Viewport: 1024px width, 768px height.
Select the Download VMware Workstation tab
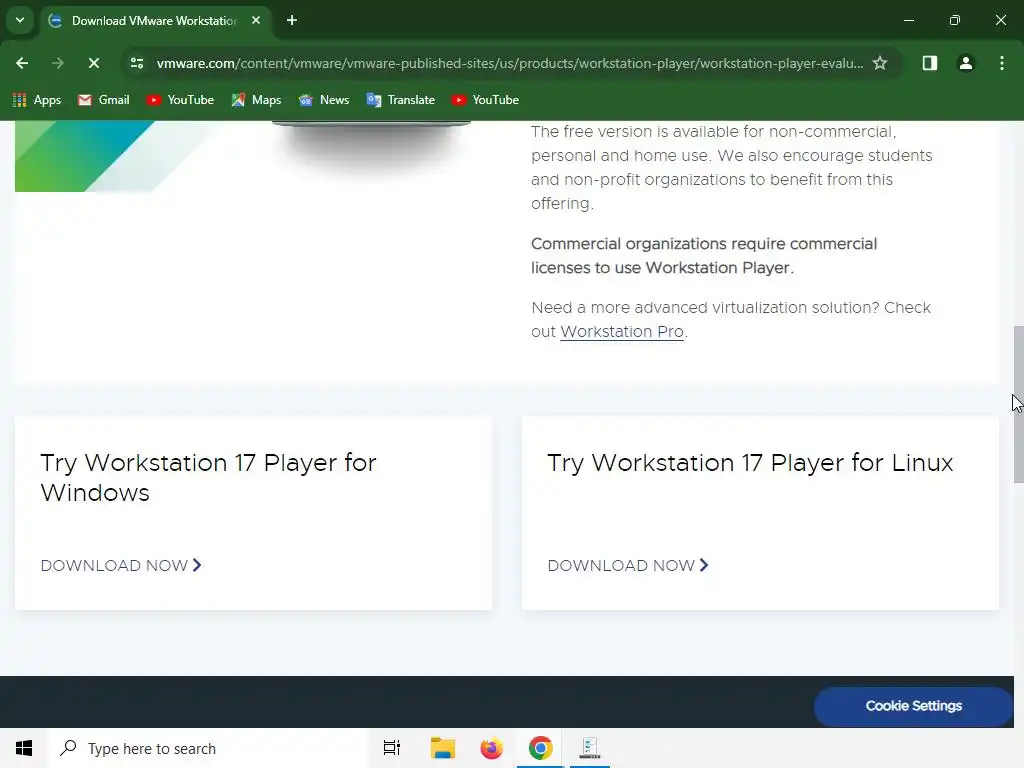(155, 21)
